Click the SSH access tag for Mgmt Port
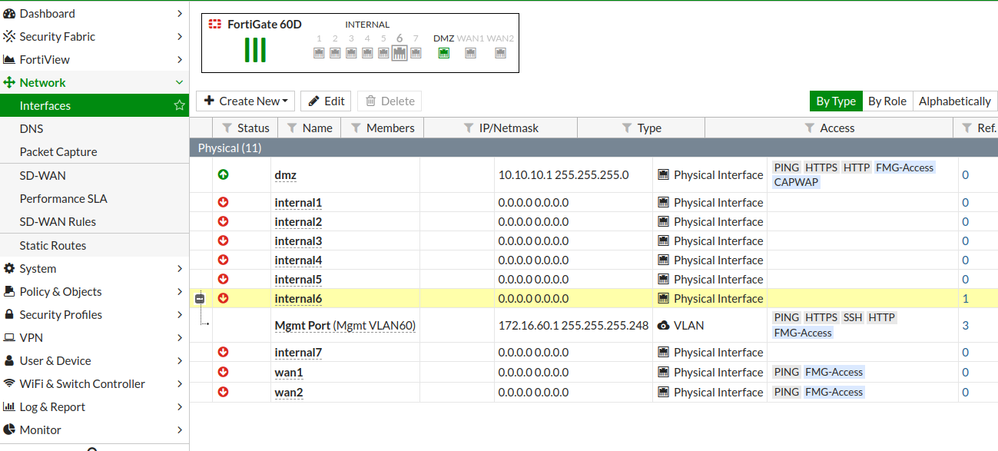This screenshot has height=451, width=998. [853, 317]
